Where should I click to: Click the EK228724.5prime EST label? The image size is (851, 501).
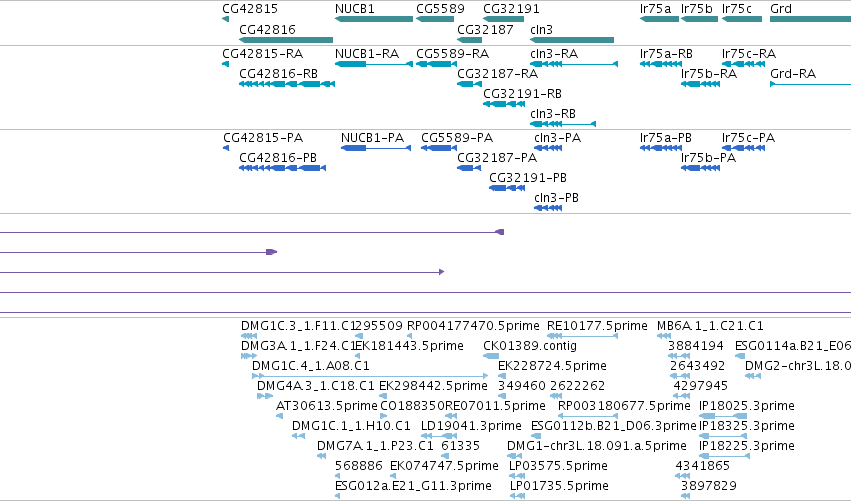[552, 366]
